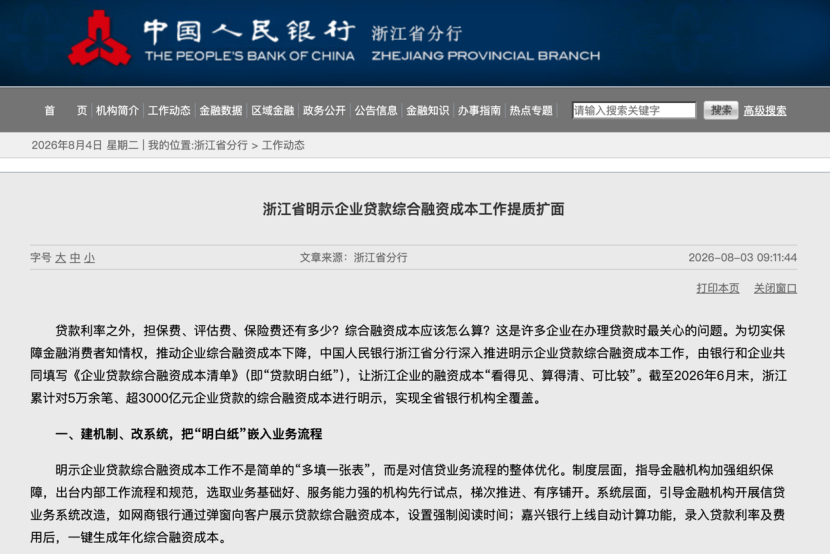Set font size to 中
Viewport: 830px width, 554px height.
tap(75, 258)
